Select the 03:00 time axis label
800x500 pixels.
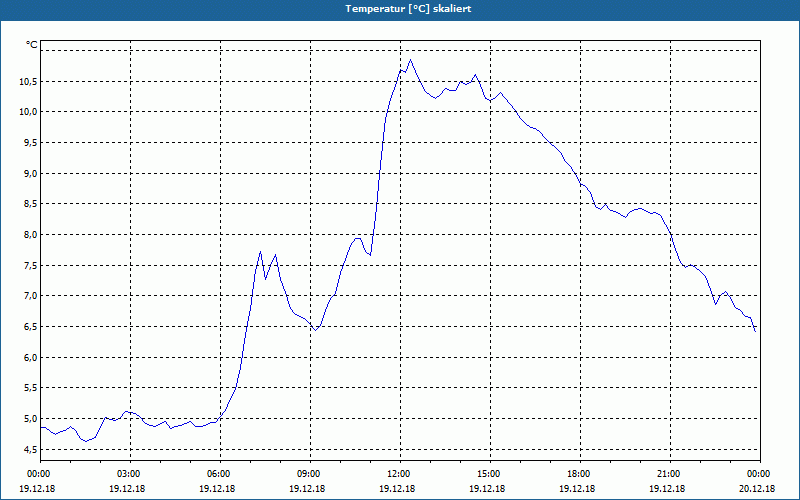click(130, 474)
